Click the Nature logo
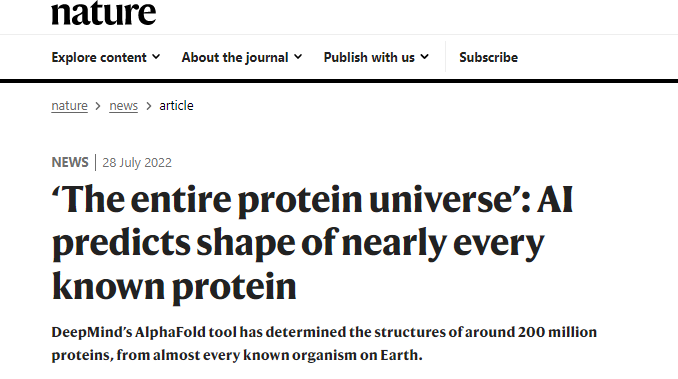Screen dimensions: 678x379 tap(103, 13)
